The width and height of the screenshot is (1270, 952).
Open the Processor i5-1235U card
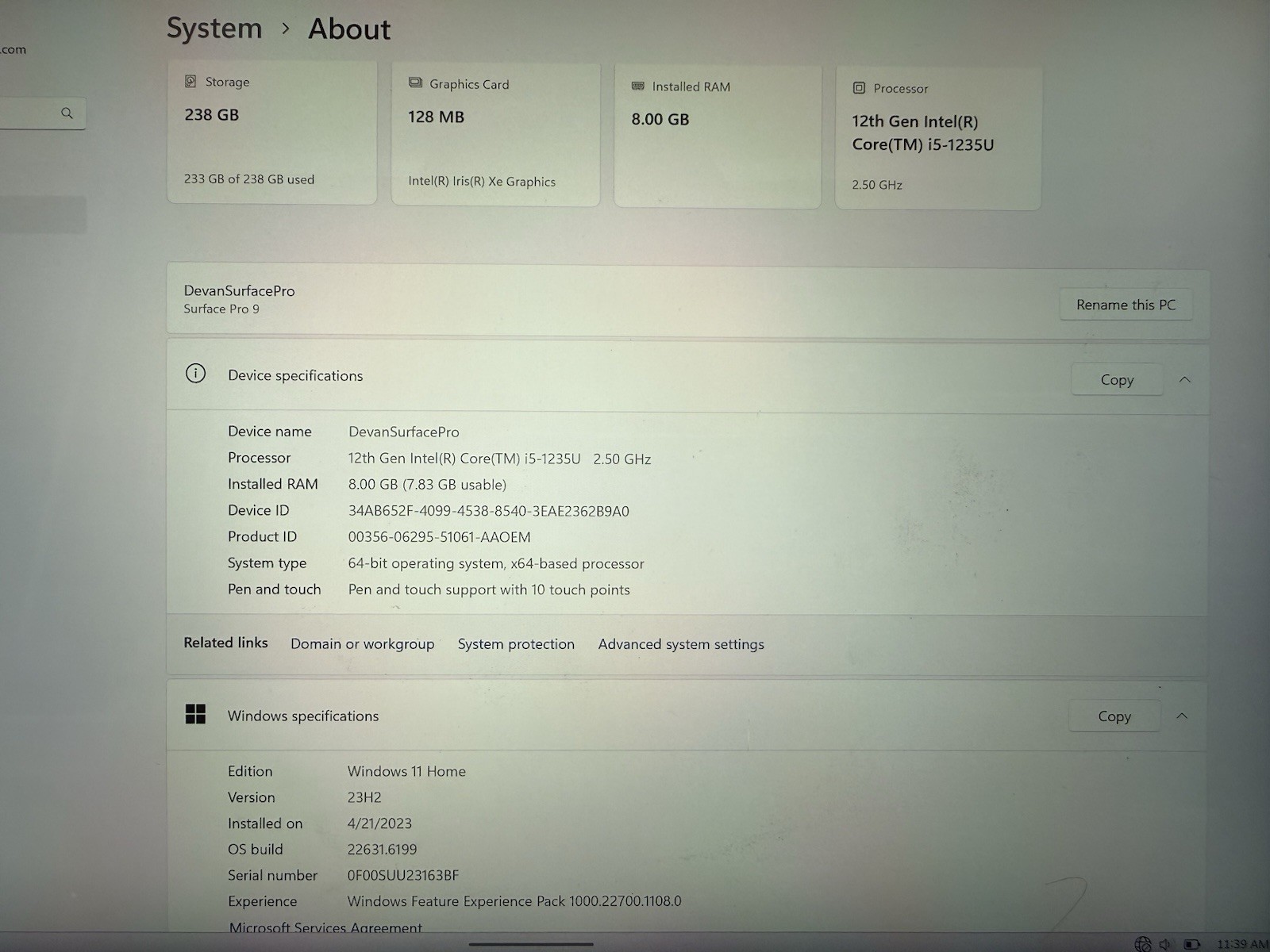[x=938, y=138]
